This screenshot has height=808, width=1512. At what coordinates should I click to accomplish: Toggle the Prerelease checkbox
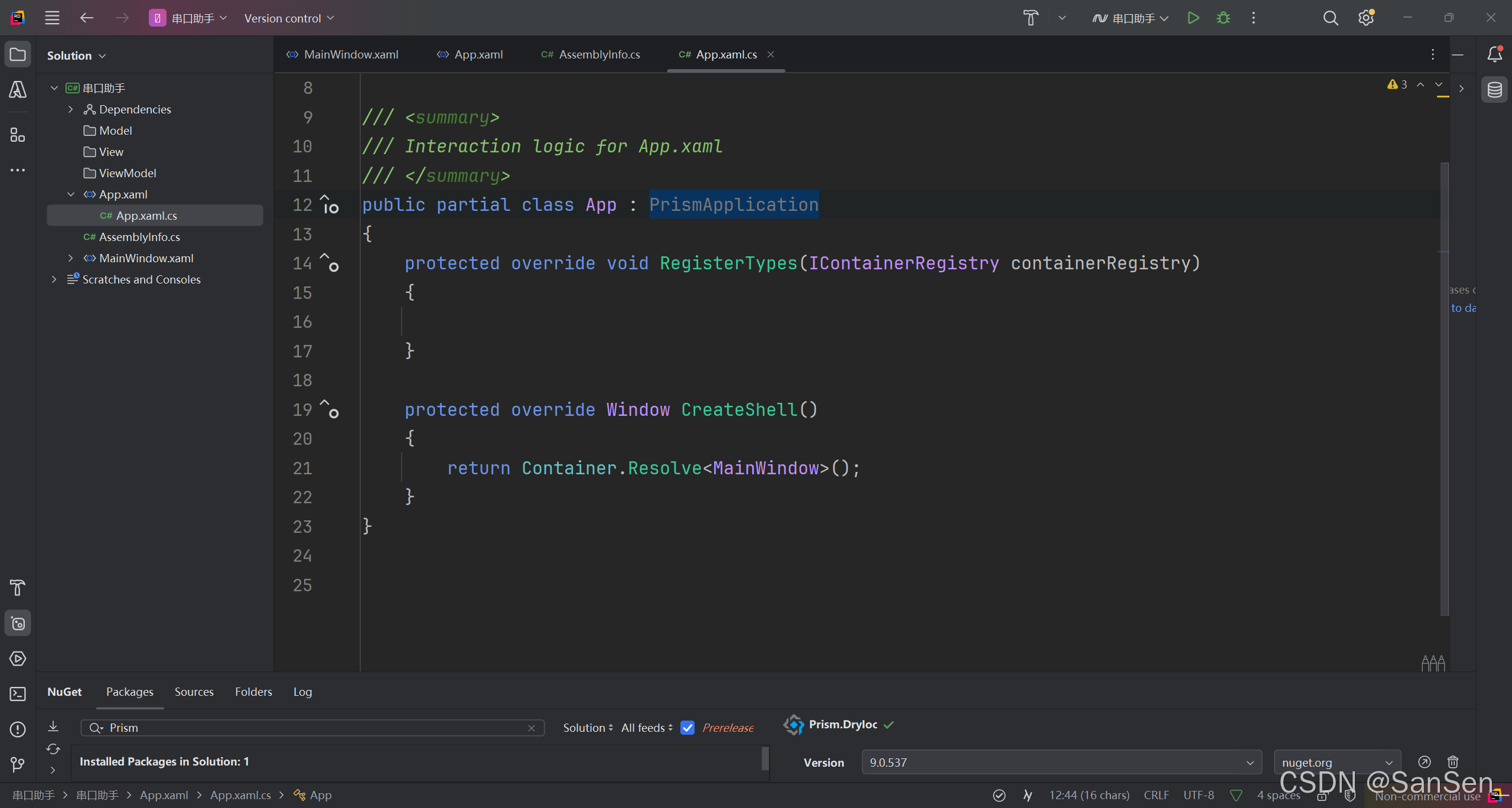[687, 728]
